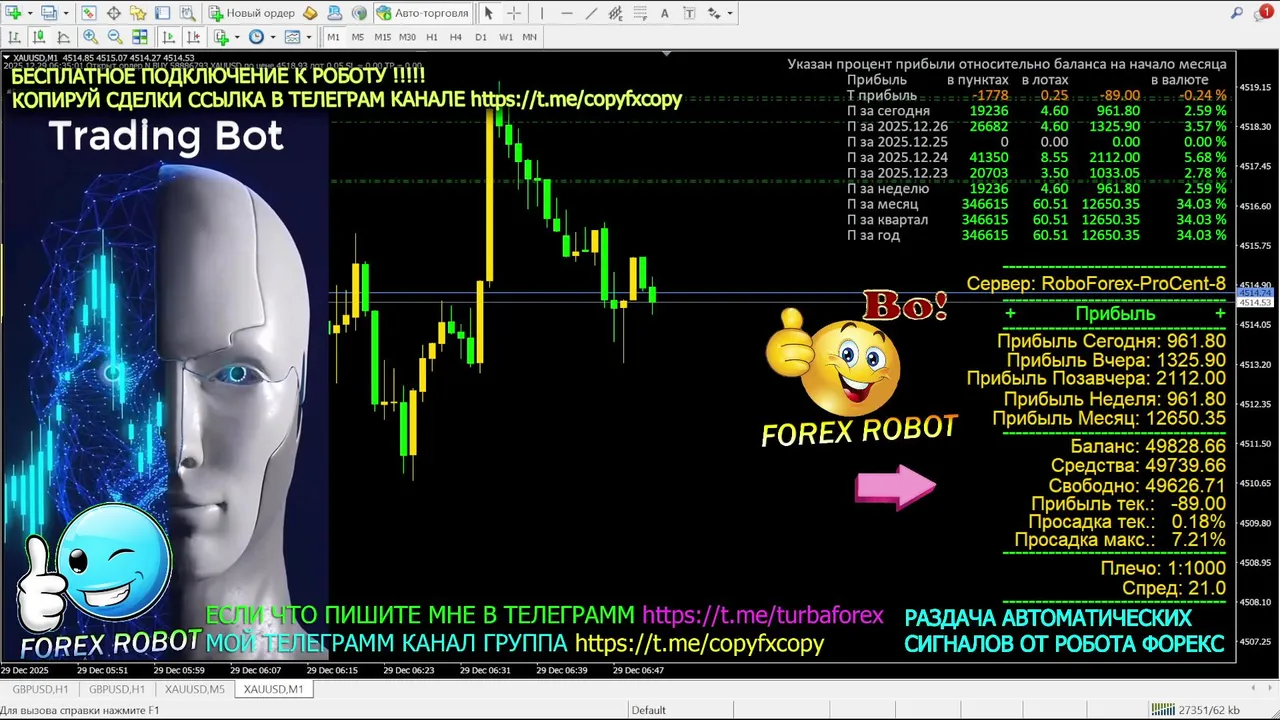Switch to the XAUUSD,M5 chart tab

194,689
